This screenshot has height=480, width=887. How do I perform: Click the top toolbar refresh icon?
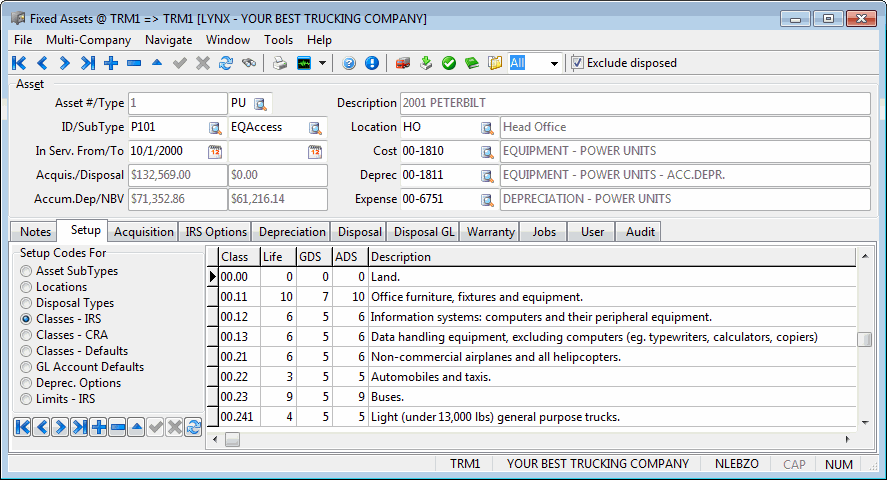click(226, 63)
